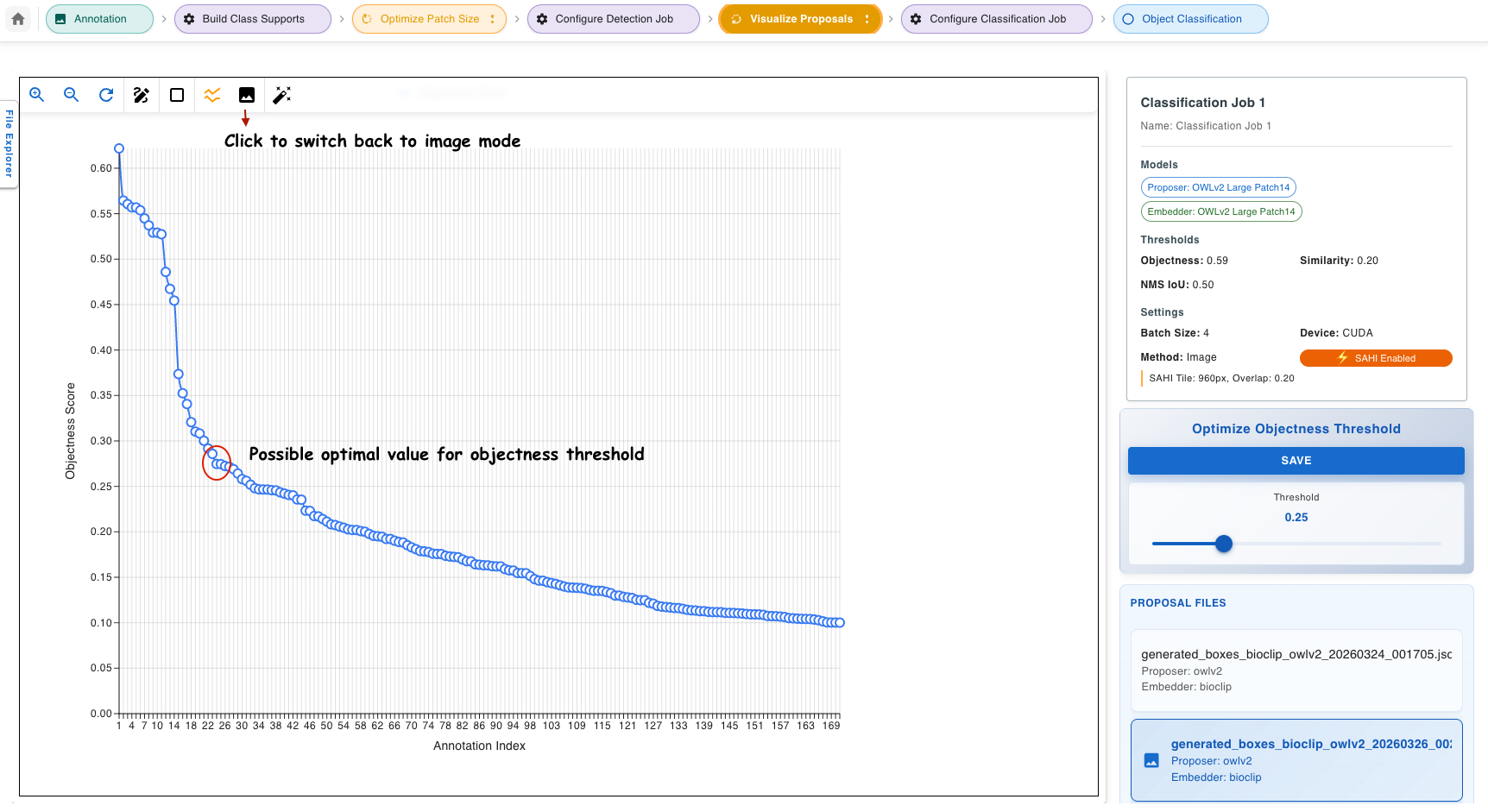Select proposal file generated_boxes_bioclip_owlv2_20260324_001705
This screenshot has height=812, width=1488.
(x=1296, y=670)
